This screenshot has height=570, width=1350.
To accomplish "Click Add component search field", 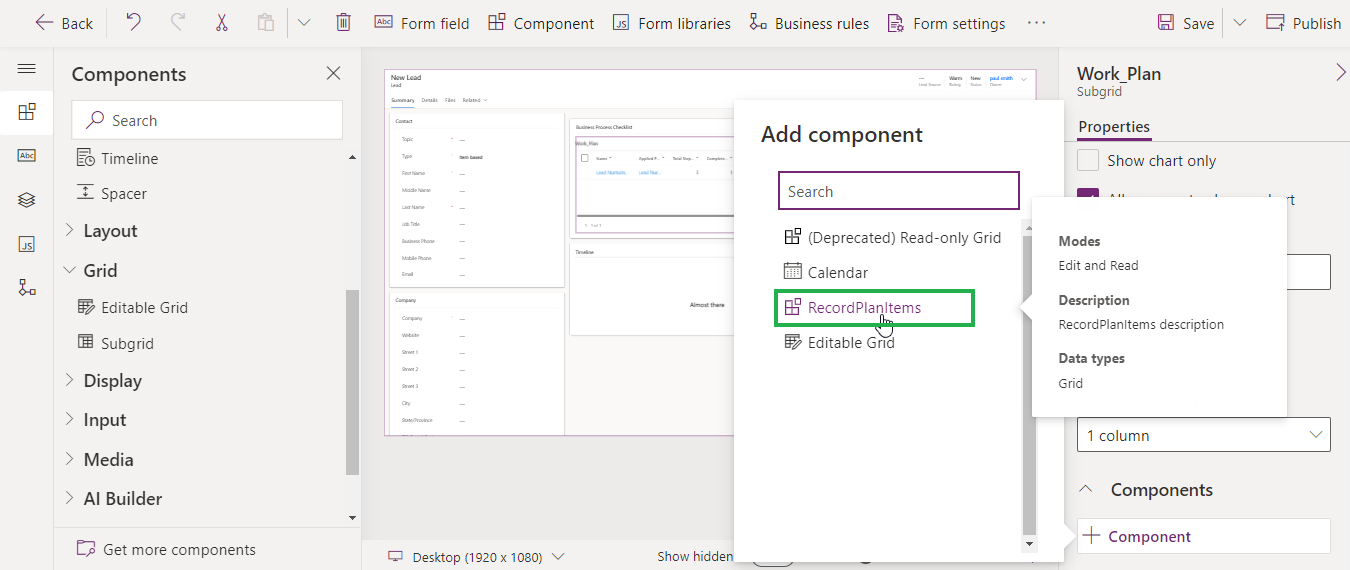I will pyautogui.click(x=898, y=191).
